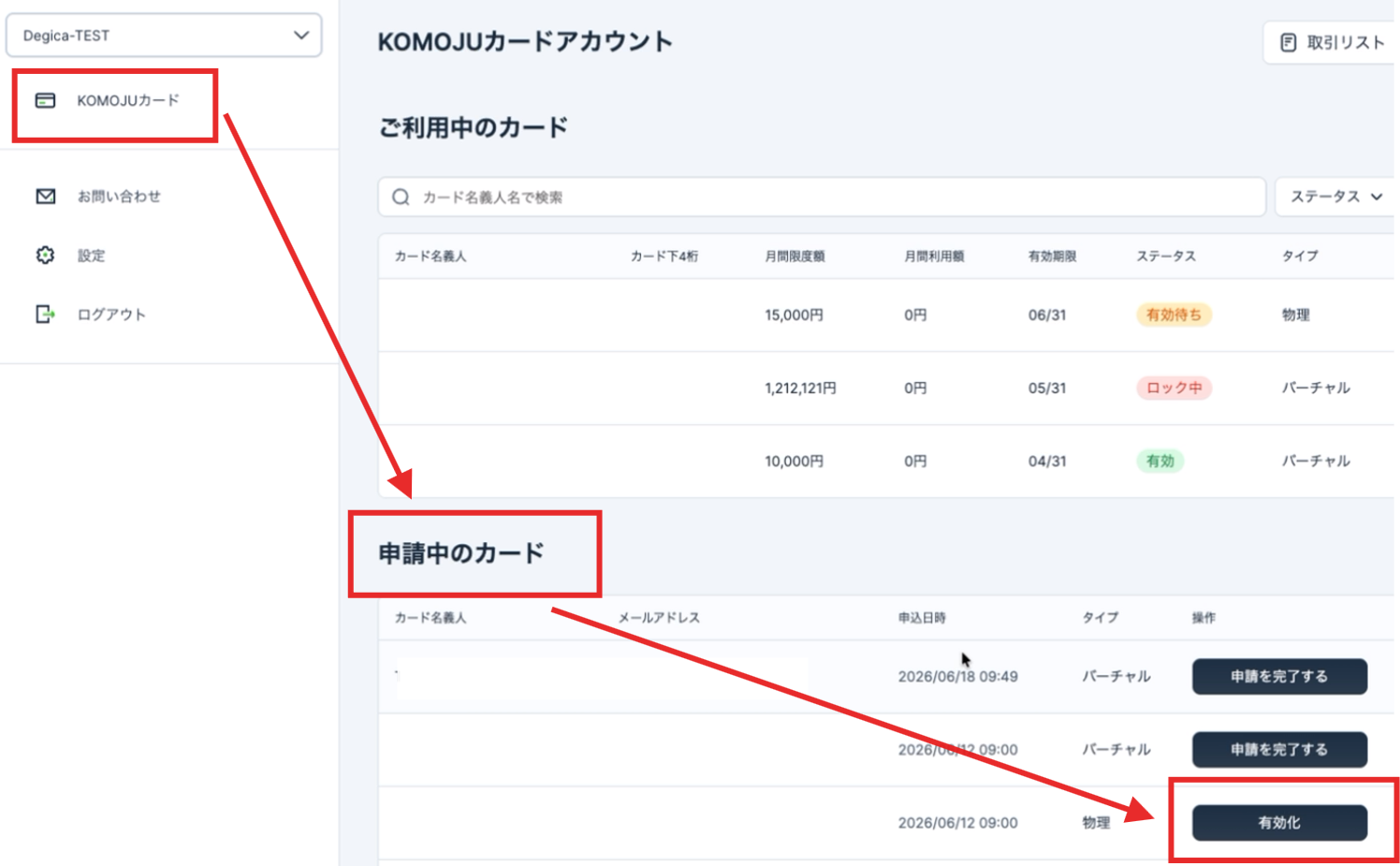The image size is (1400, 866).
Task: Click the green 有効 status badge
Action: (1159, 461)
